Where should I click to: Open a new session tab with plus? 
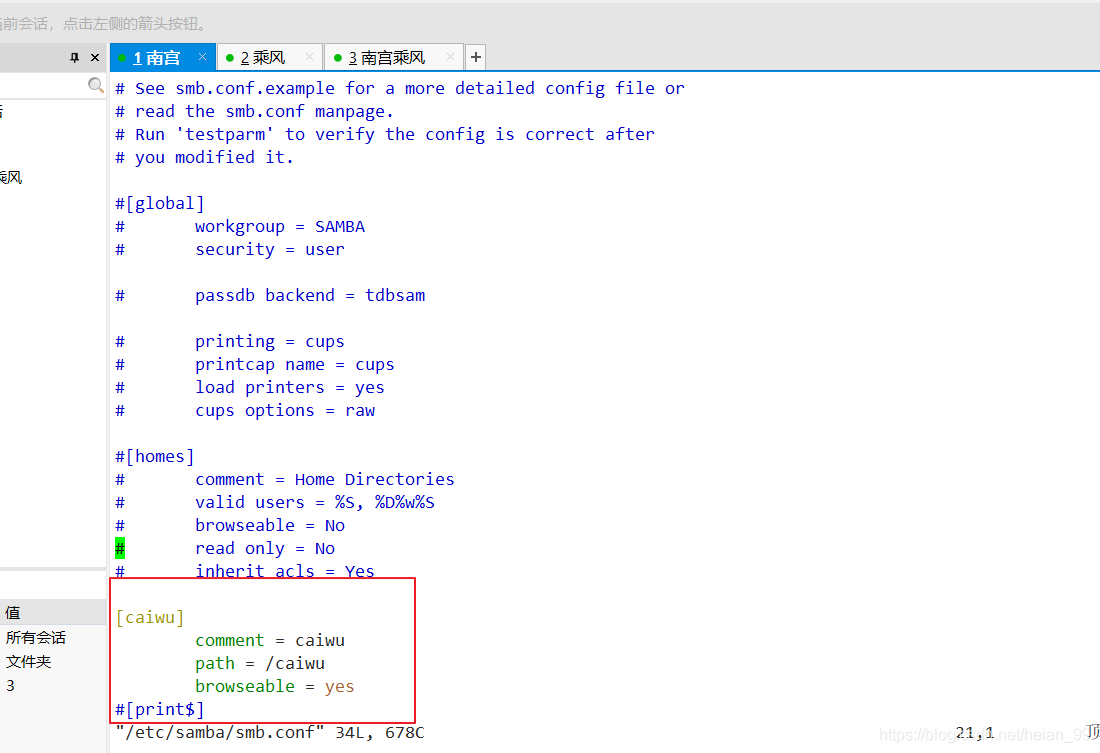476,57
